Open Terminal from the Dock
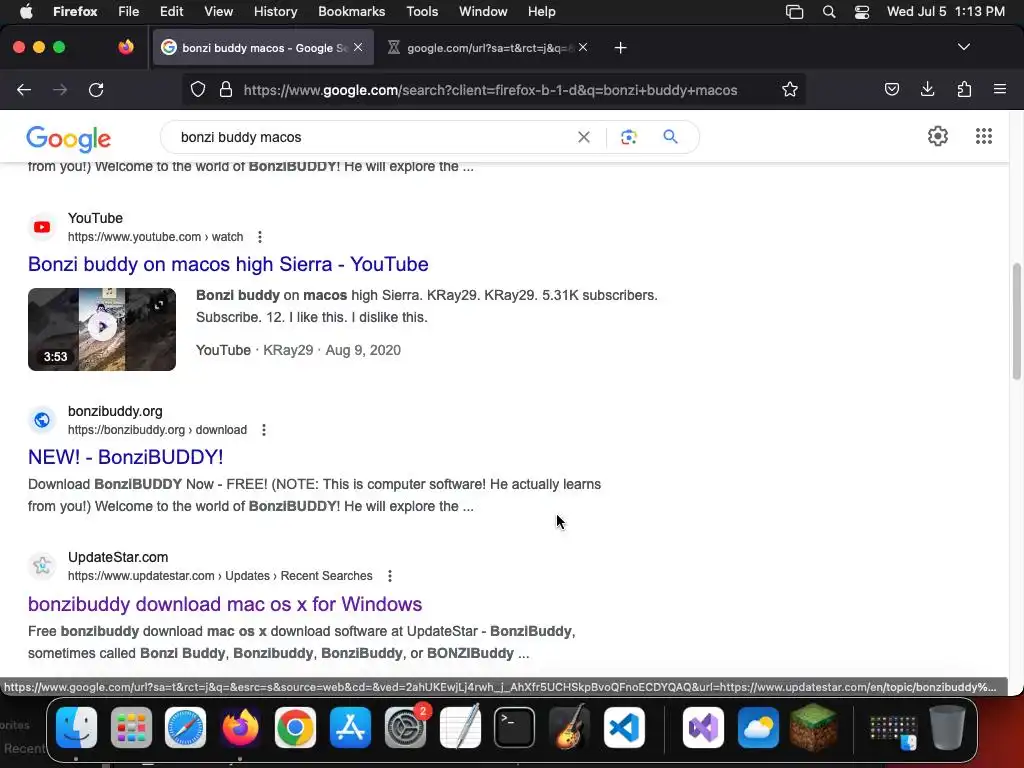The image size is (1024, 768). pyautogui.click(x=514, y=727)
